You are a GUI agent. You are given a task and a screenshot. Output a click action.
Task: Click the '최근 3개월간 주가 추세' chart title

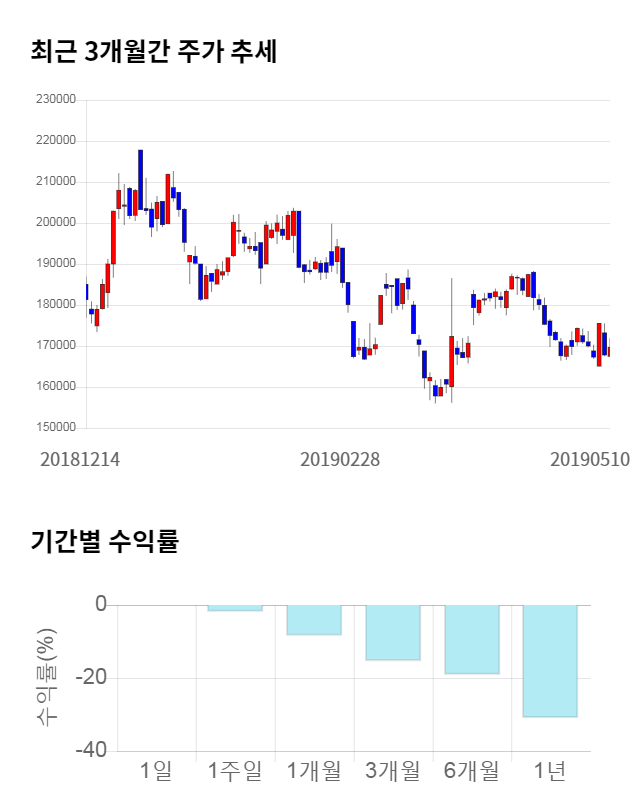click(x=153, y=52)
